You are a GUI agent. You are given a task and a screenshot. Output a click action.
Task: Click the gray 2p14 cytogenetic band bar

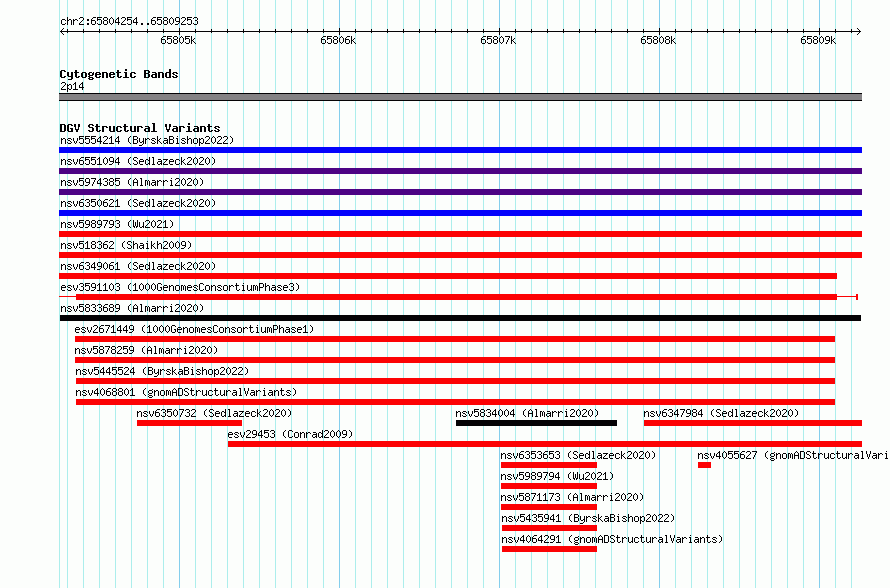point(460,97)
